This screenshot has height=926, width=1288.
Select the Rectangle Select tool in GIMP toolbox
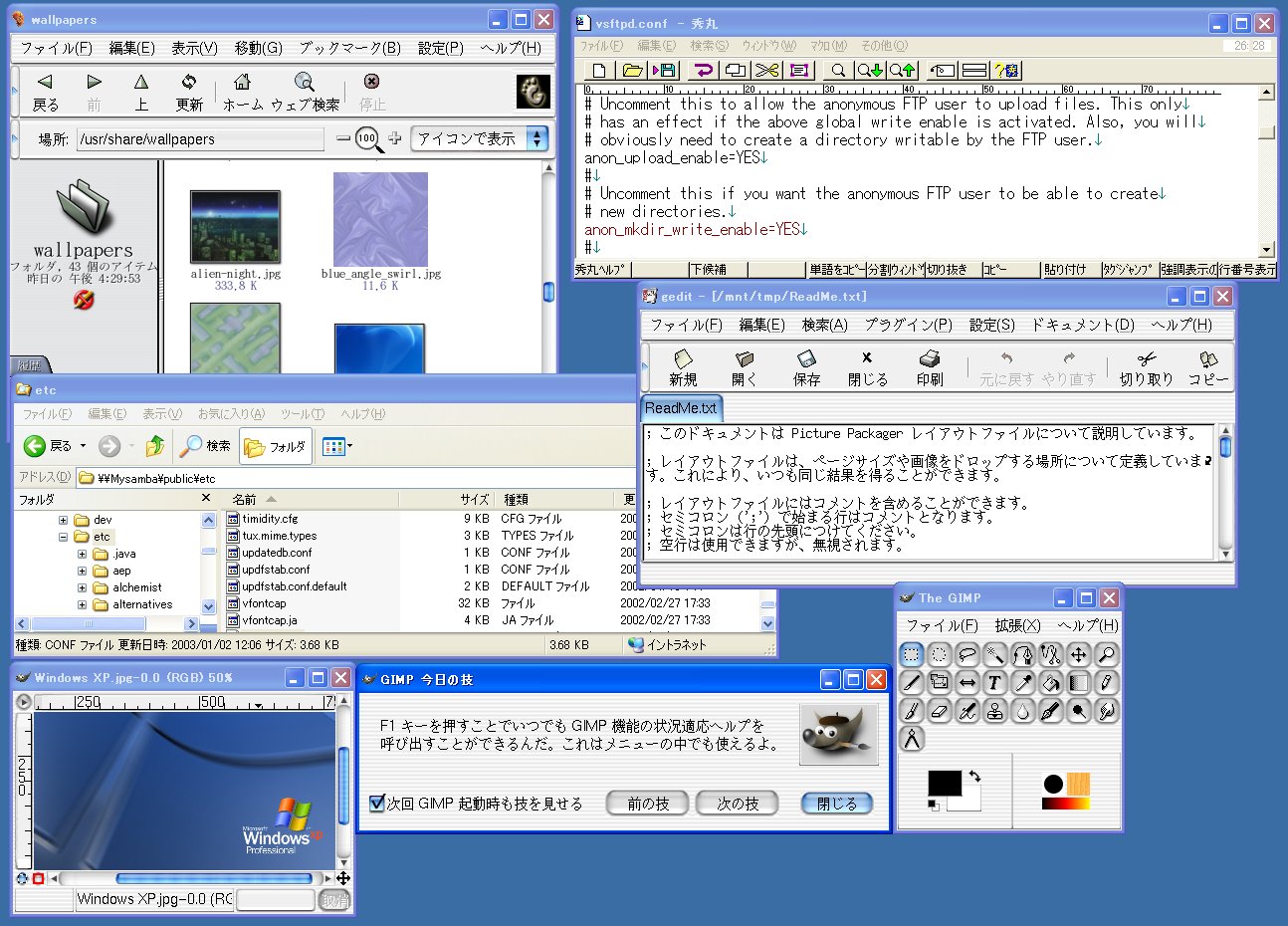click(x=911, y=654)
